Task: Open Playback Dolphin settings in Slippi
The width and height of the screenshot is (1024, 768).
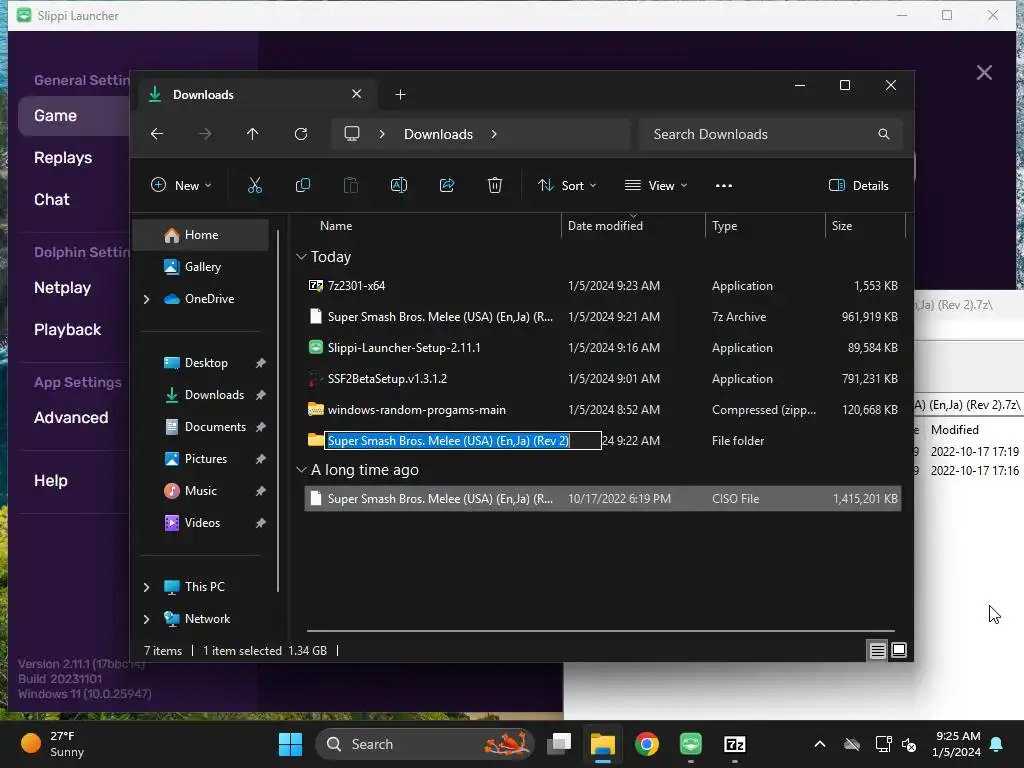Action: coord(67,329)
